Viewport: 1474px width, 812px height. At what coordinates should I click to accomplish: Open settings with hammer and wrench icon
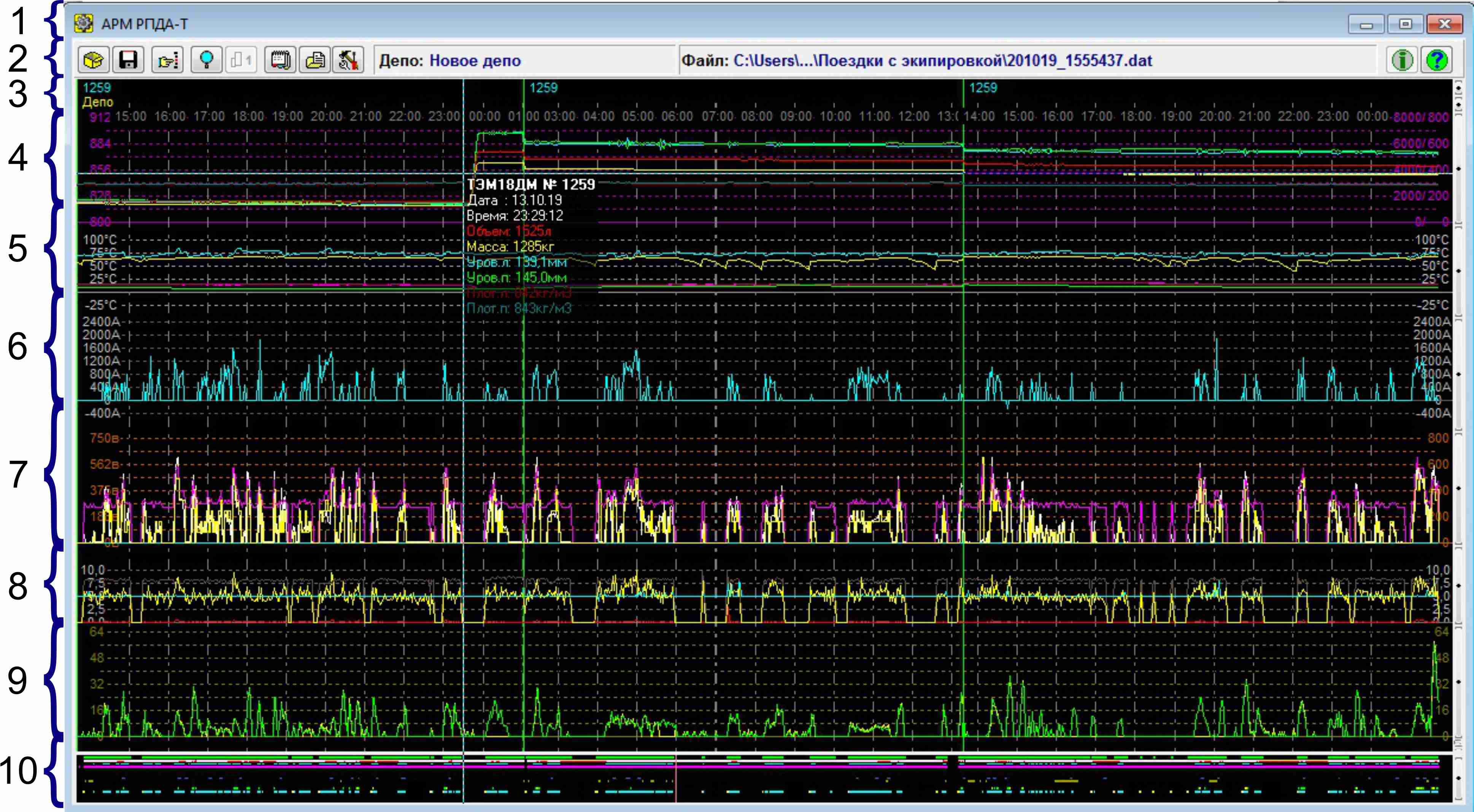348,60
